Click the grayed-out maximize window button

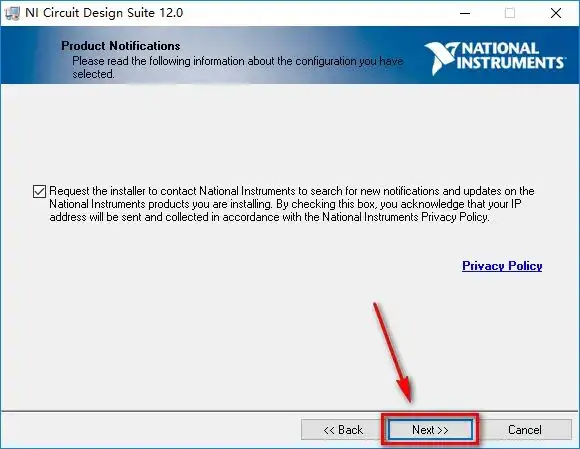tap(510, 13)
